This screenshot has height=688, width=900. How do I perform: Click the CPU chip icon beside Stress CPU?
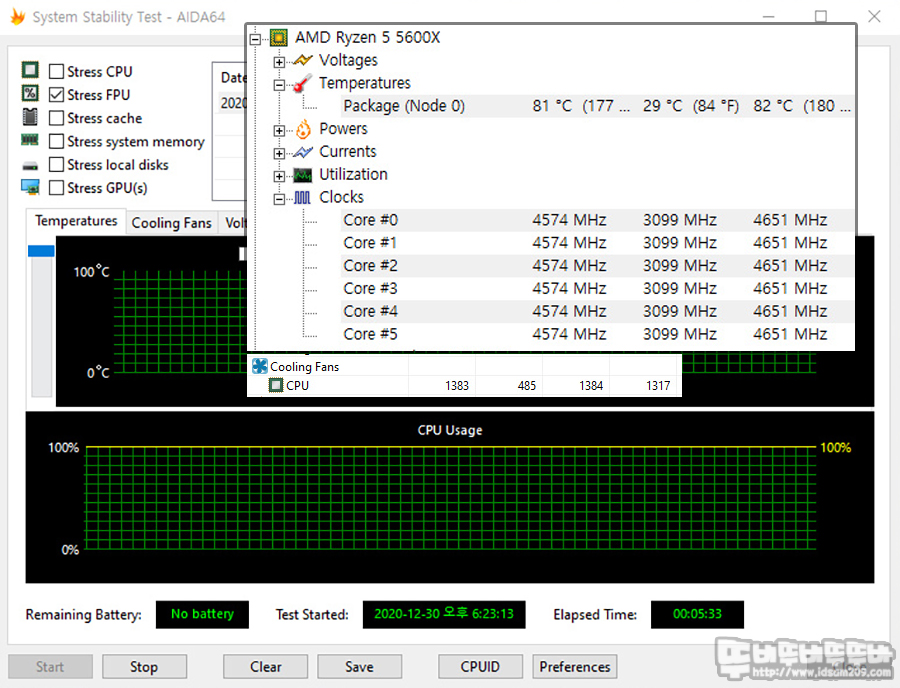30,71
